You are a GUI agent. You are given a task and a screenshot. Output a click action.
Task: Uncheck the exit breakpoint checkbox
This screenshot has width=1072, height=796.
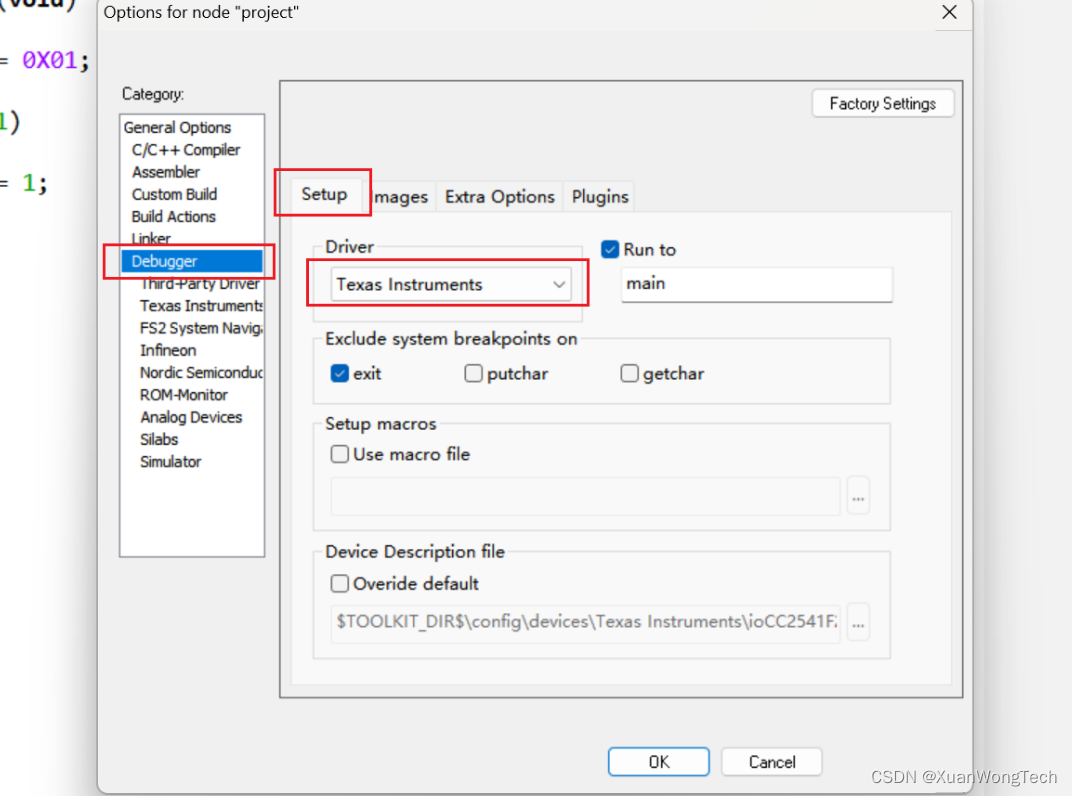point(340,373)
